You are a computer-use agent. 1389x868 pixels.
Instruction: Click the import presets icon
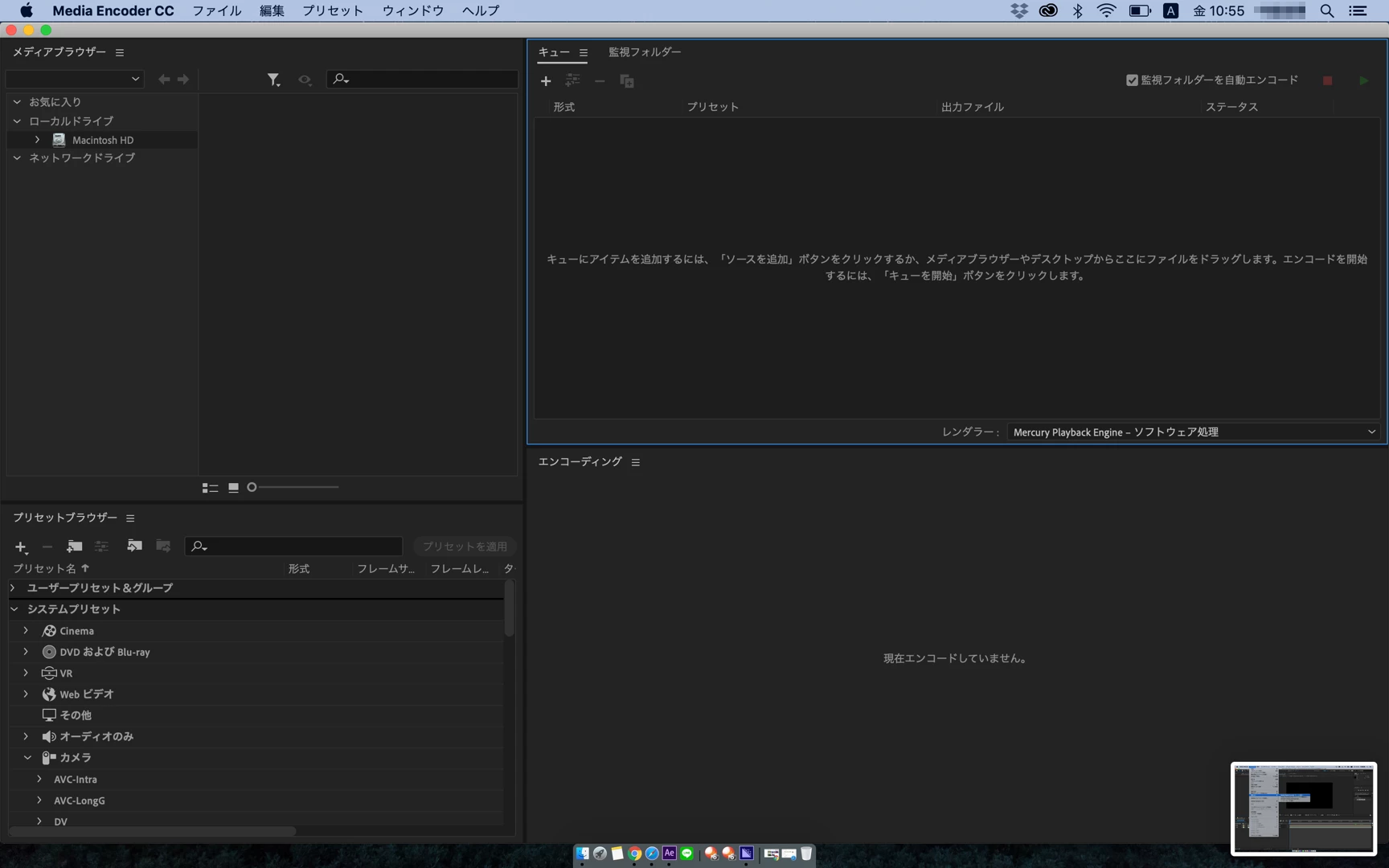point(134,546)
